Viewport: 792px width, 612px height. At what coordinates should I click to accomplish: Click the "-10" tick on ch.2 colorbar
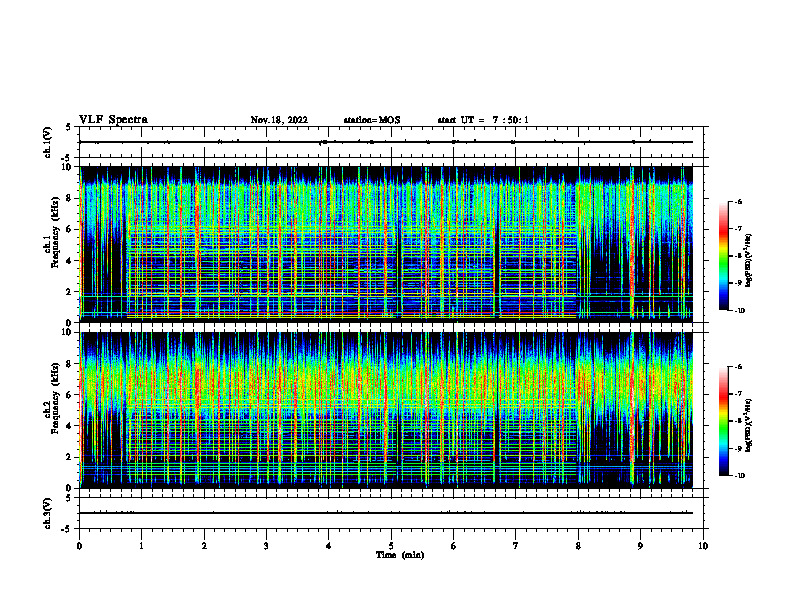point(740,476)
